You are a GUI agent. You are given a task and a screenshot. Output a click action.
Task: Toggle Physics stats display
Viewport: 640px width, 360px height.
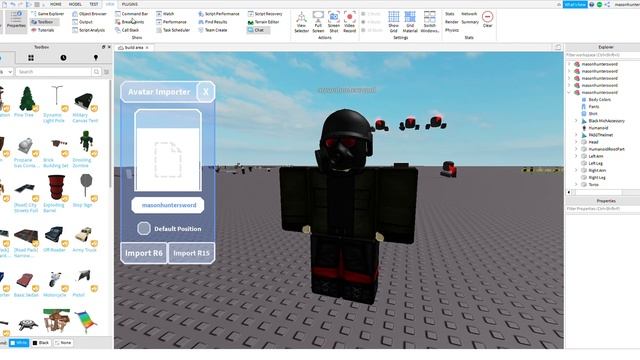pyautogui.click(x=451, y=30)
